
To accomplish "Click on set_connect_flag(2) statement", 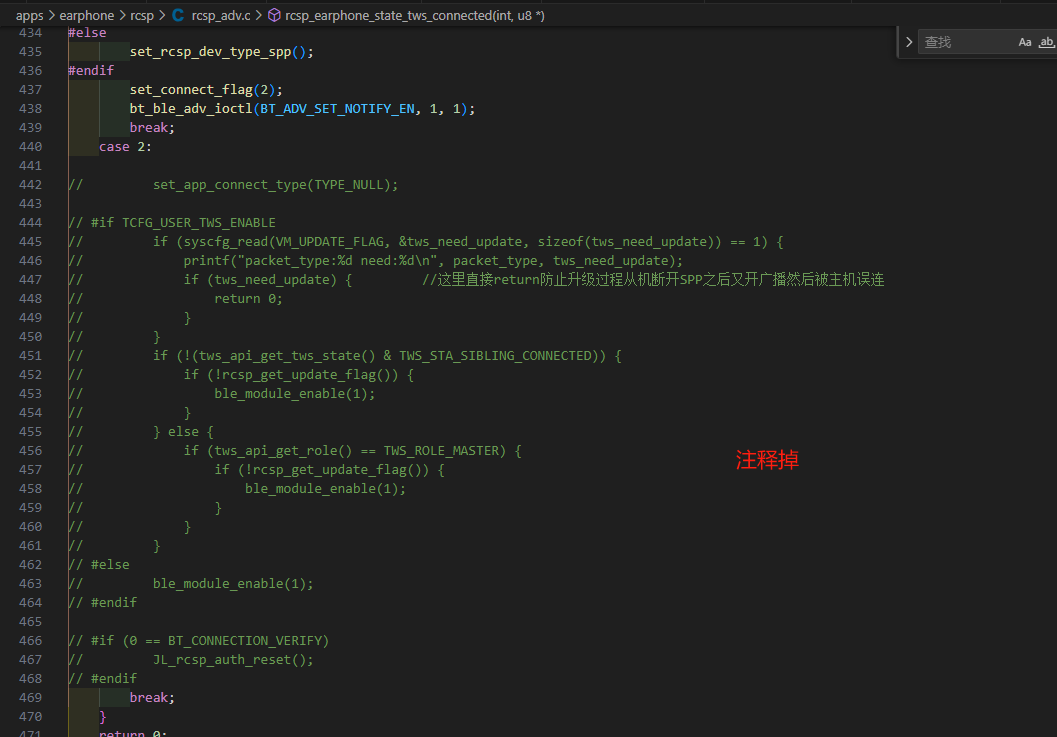I will click(206, 90).
